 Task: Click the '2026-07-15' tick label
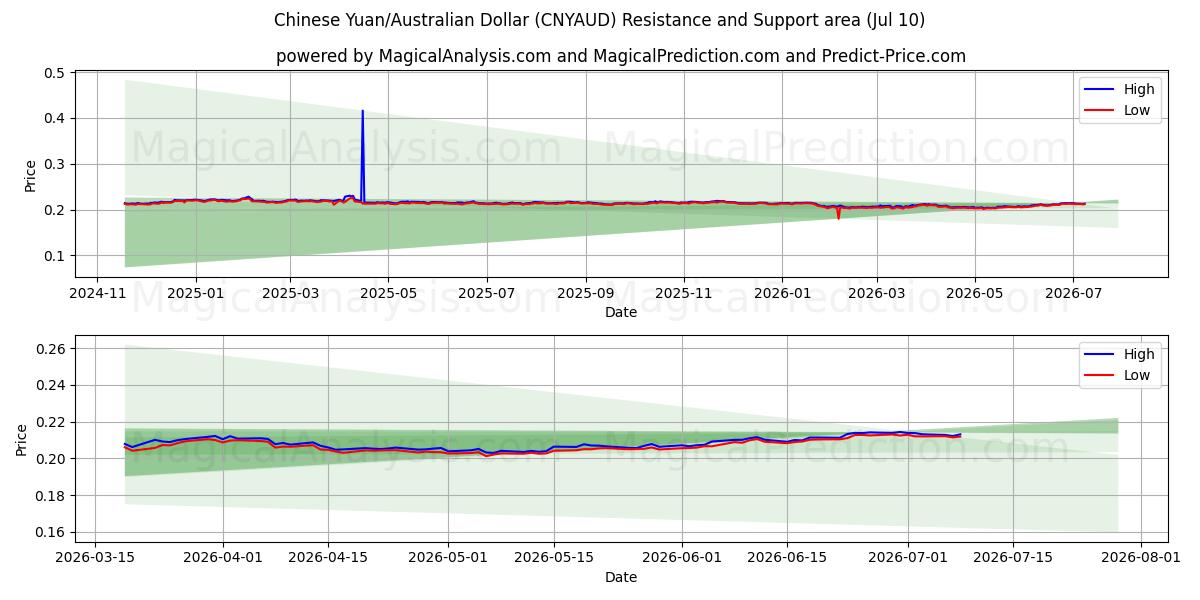(x=1011, y=558)
